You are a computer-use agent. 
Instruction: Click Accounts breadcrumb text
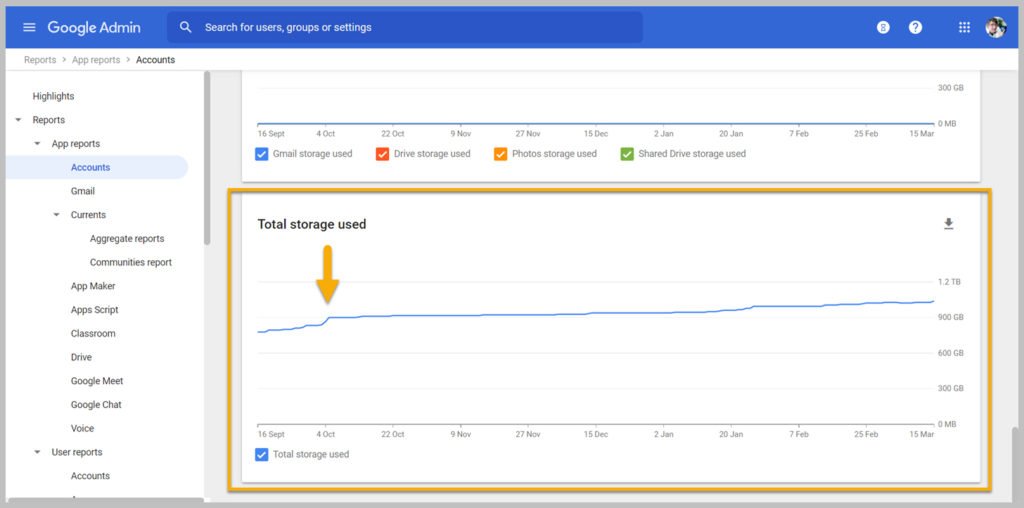point(155,59)
